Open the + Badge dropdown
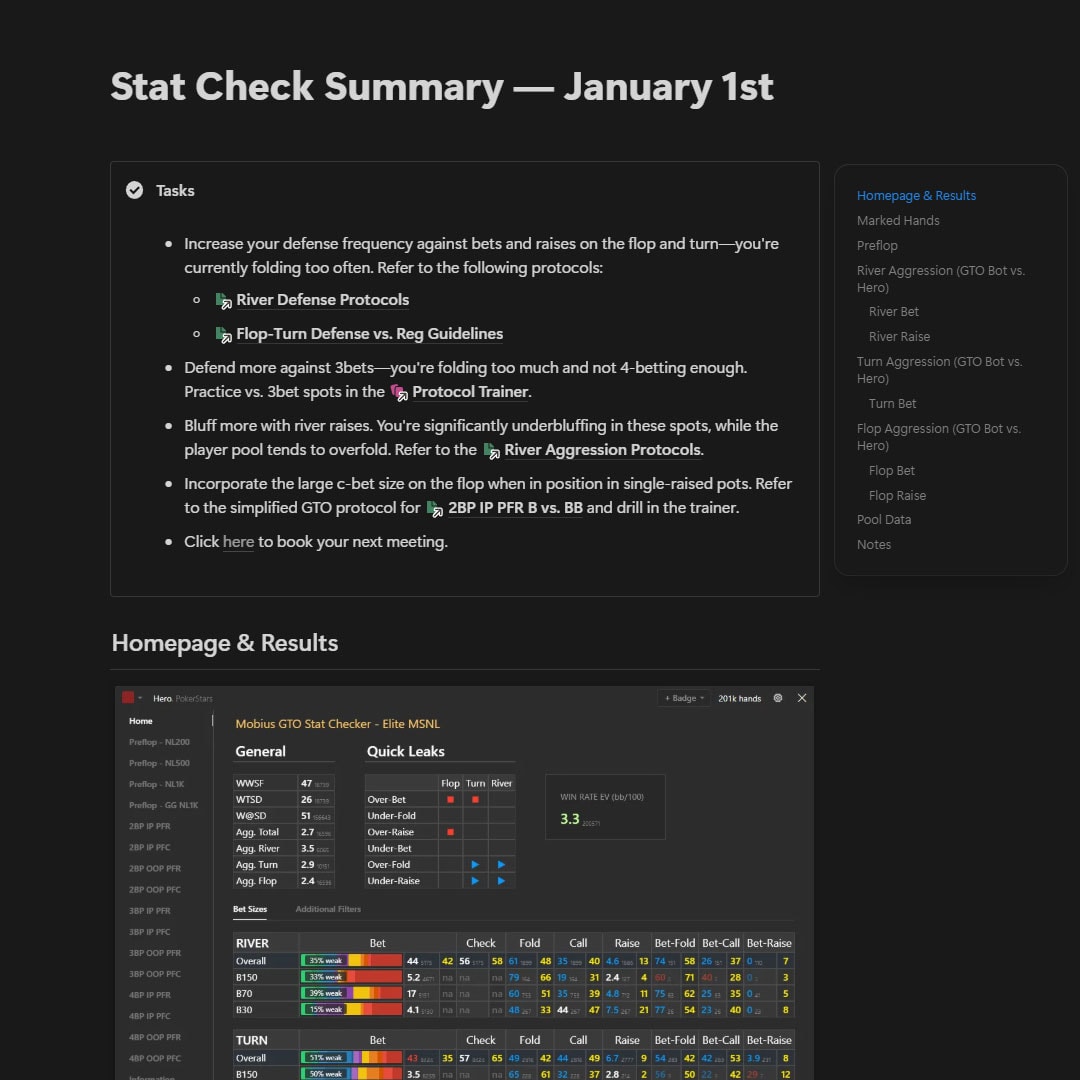Image resolution: width=1080 pixels, height=1080 pixels. coord(683,698)
